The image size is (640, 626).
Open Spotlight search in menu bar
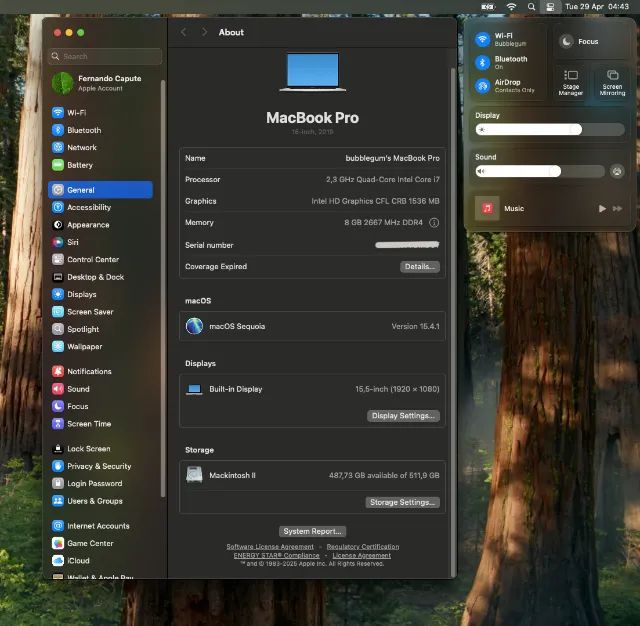pyautogui.click(x=531, y=7)
